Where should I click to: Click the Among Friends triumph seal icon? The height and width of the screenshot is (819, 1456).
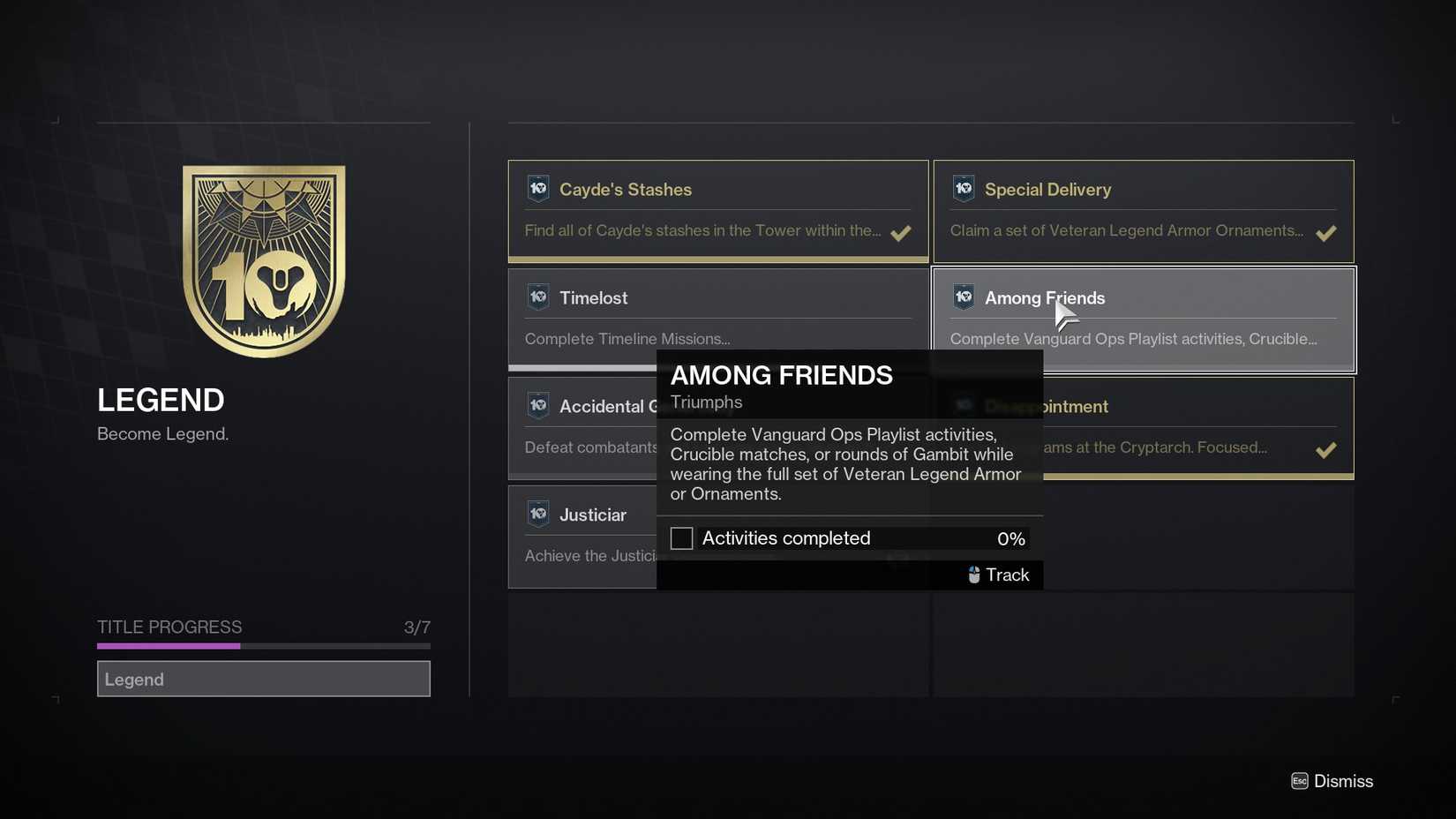tap(963, 297)
